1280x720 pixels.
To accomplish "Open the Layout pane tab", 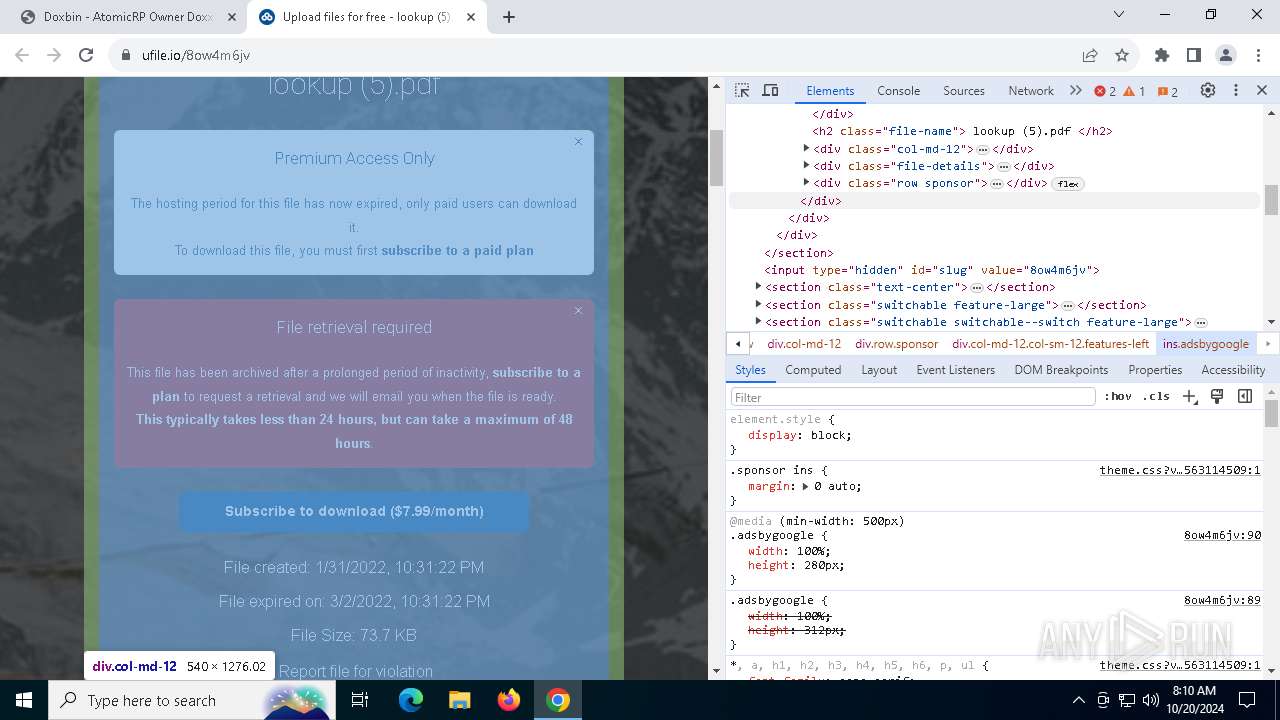I will (879, 370).
